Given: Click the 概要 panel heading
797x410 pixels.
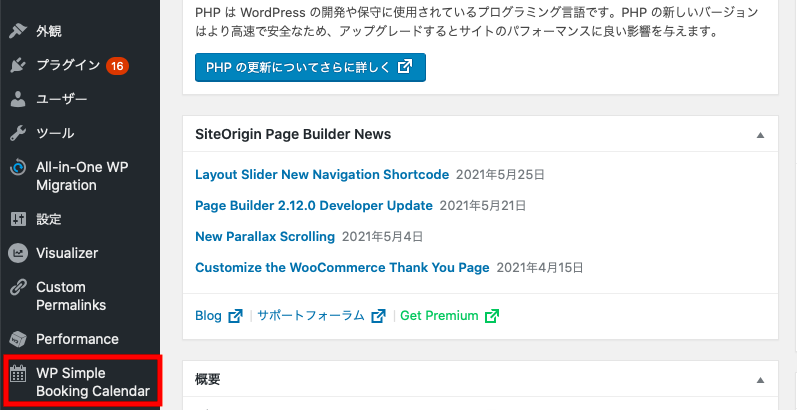Looking at the screenshot, I should point(208,379).
